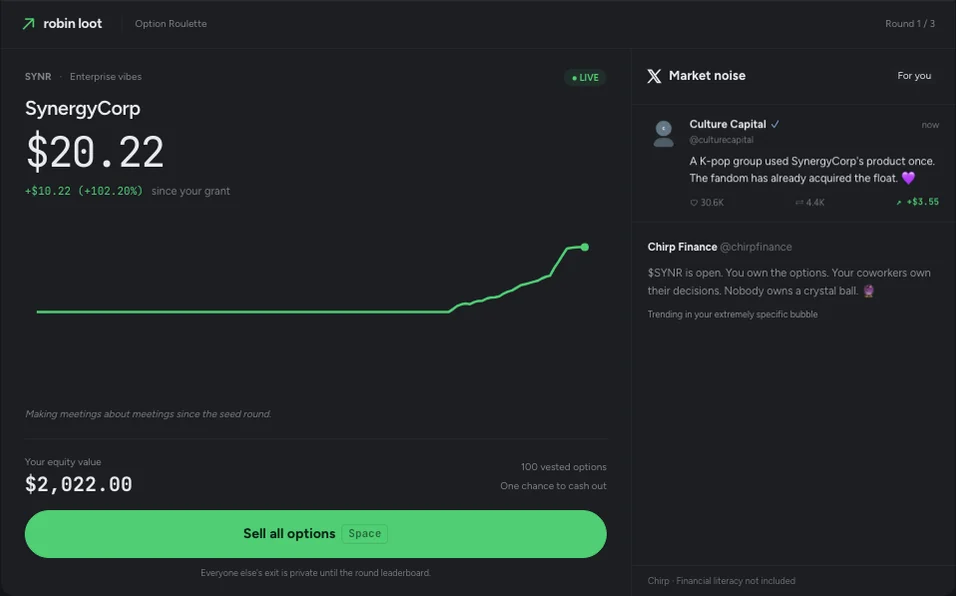Open the @culturecapital handle link
This screenshot has width=956, height=596.
[x=721, y=140]
